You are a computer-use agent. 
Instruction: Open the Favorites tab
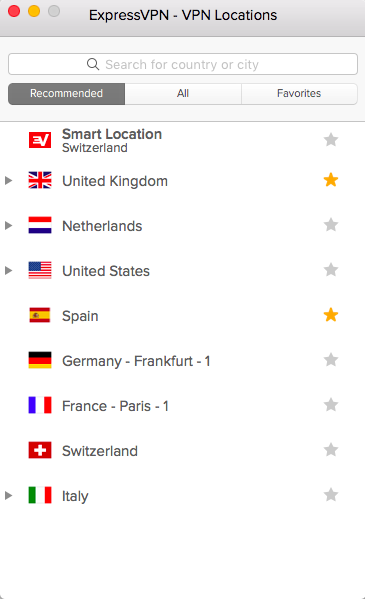[299, 94]
